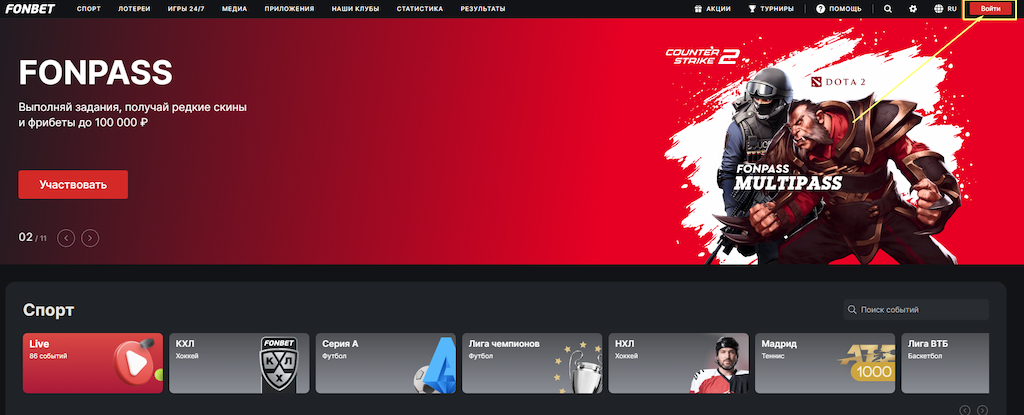The width and height of the screenshot is (1024, 415).
Task: Open the Серия А Футбол card
Action: (x=385, y=363)
